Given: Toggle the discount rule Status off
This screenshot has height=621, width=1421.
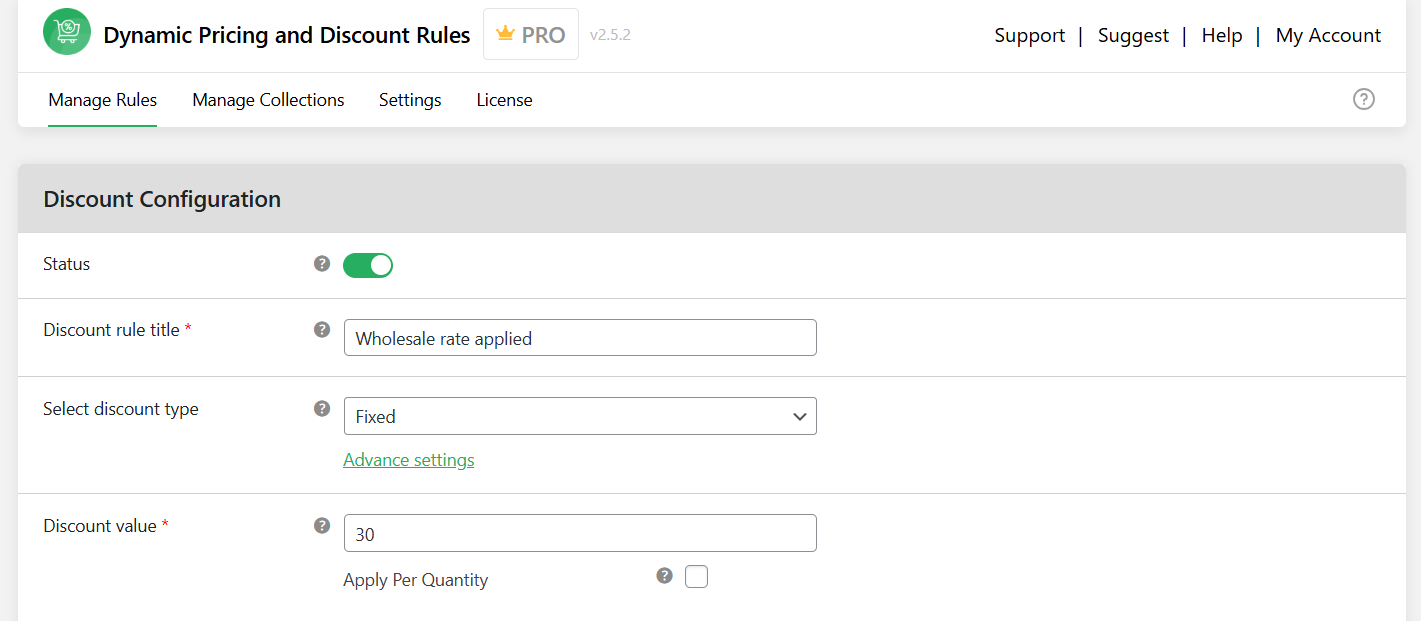Looking at the screenshot, I should (x=367, y=264).
